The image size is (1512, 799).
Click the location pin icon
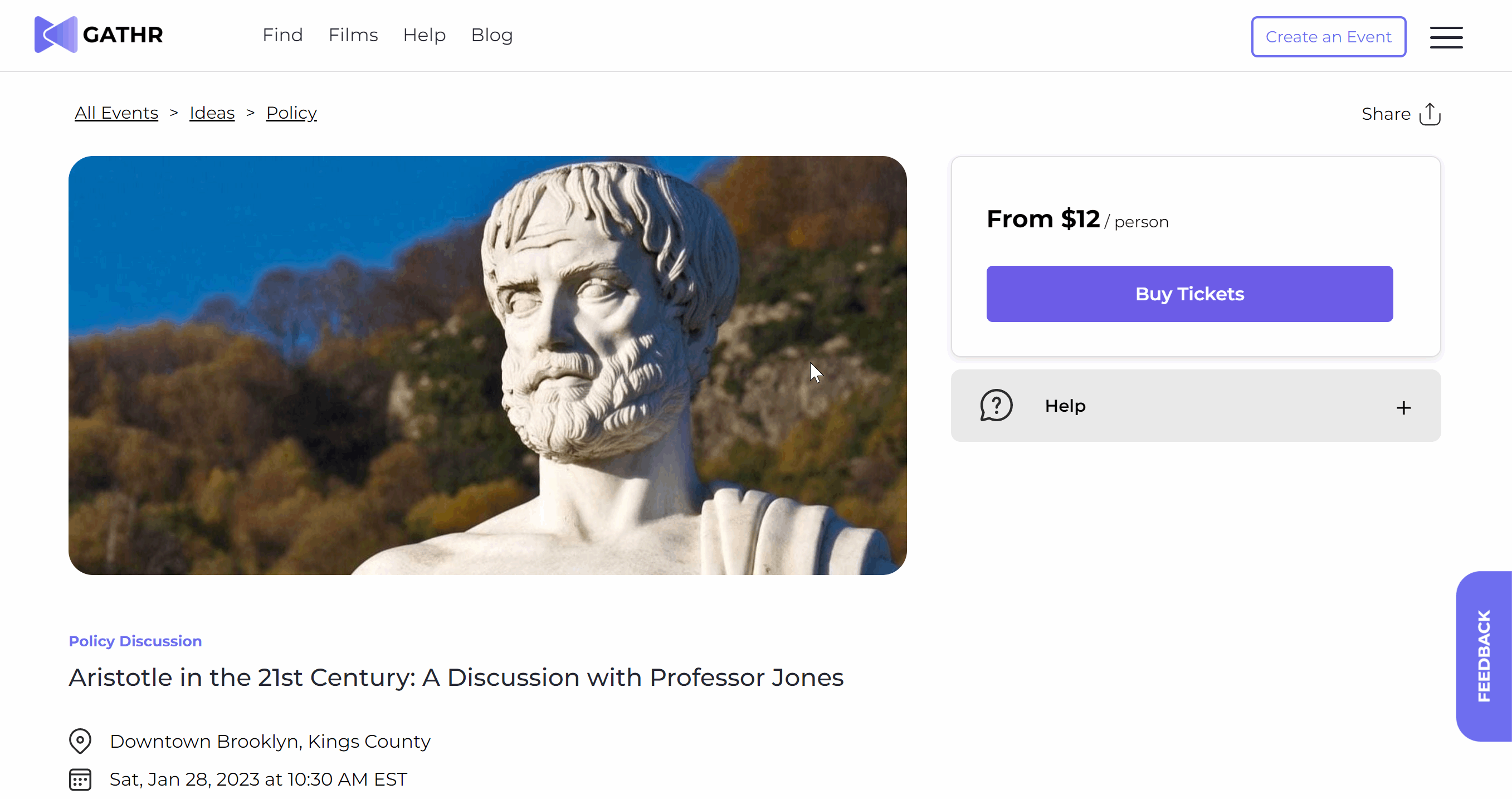81,741
